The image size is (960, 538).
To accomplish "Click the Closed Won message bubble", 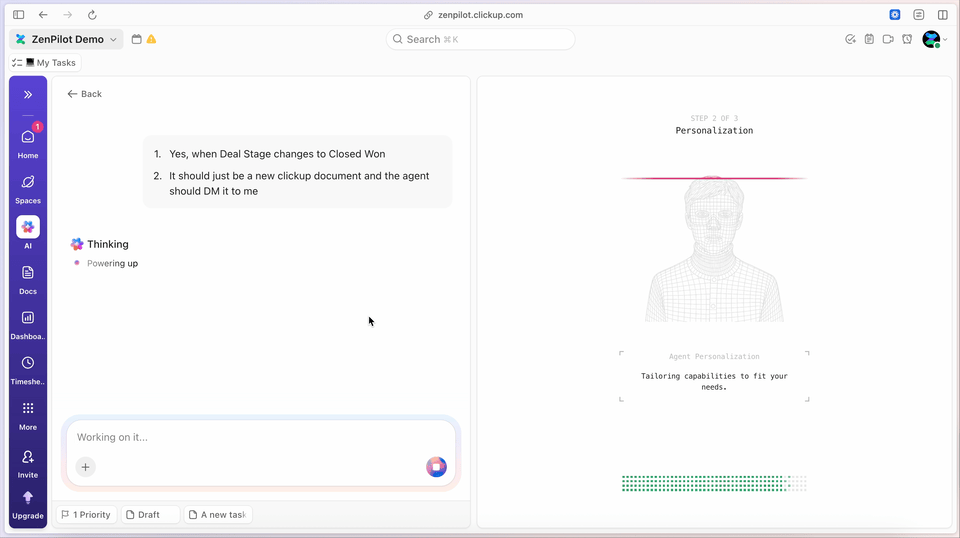I will [x=298, y=172].
